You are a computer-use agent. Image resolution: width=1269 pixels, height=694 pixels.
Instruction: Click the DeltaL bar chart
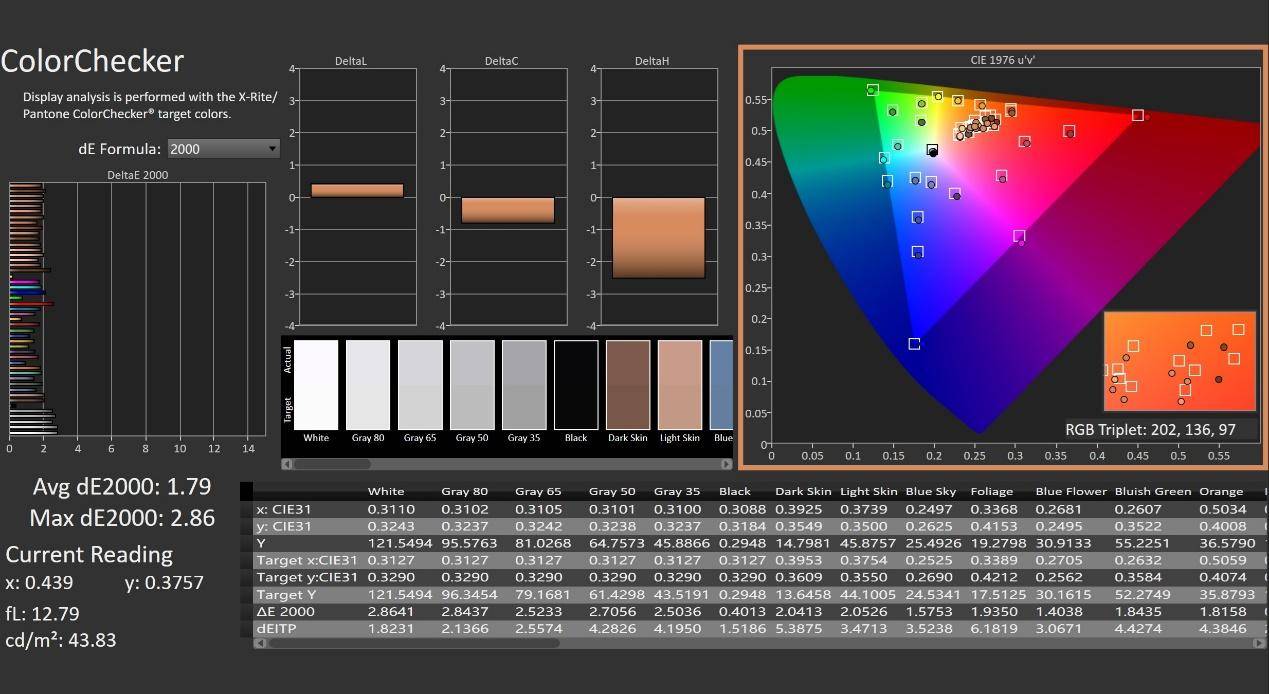[357, 196]
